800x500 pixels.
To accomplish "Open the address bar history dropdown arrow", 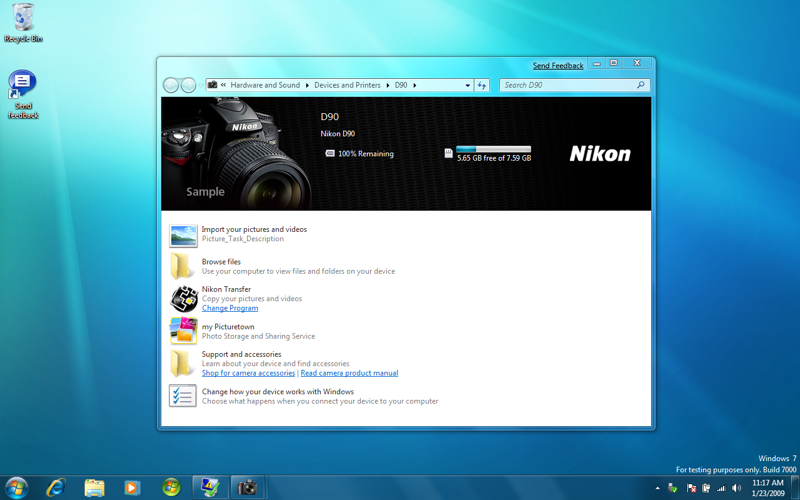I will coord(467,85).
